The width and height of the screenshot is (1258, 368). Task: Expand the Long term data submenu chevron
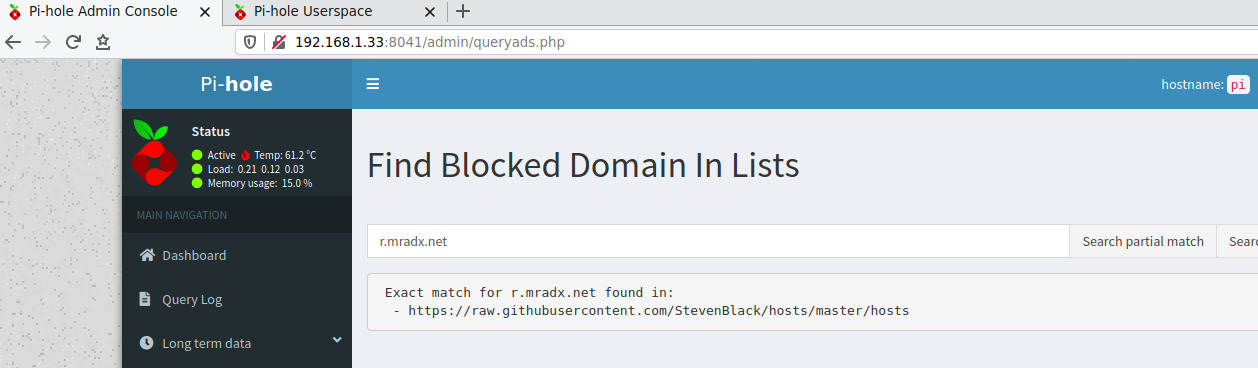(337, 341)
